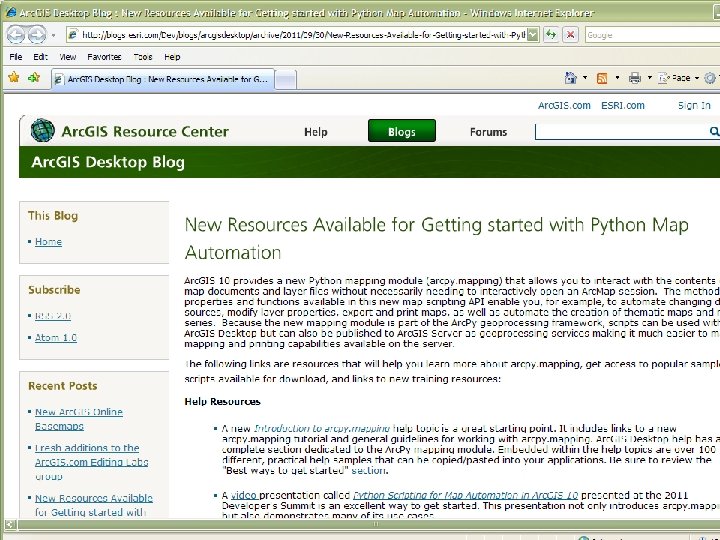Click the Sign In link
Viewport: 720px width, 540px height.
pyautogui.click(x=694, y=106)
